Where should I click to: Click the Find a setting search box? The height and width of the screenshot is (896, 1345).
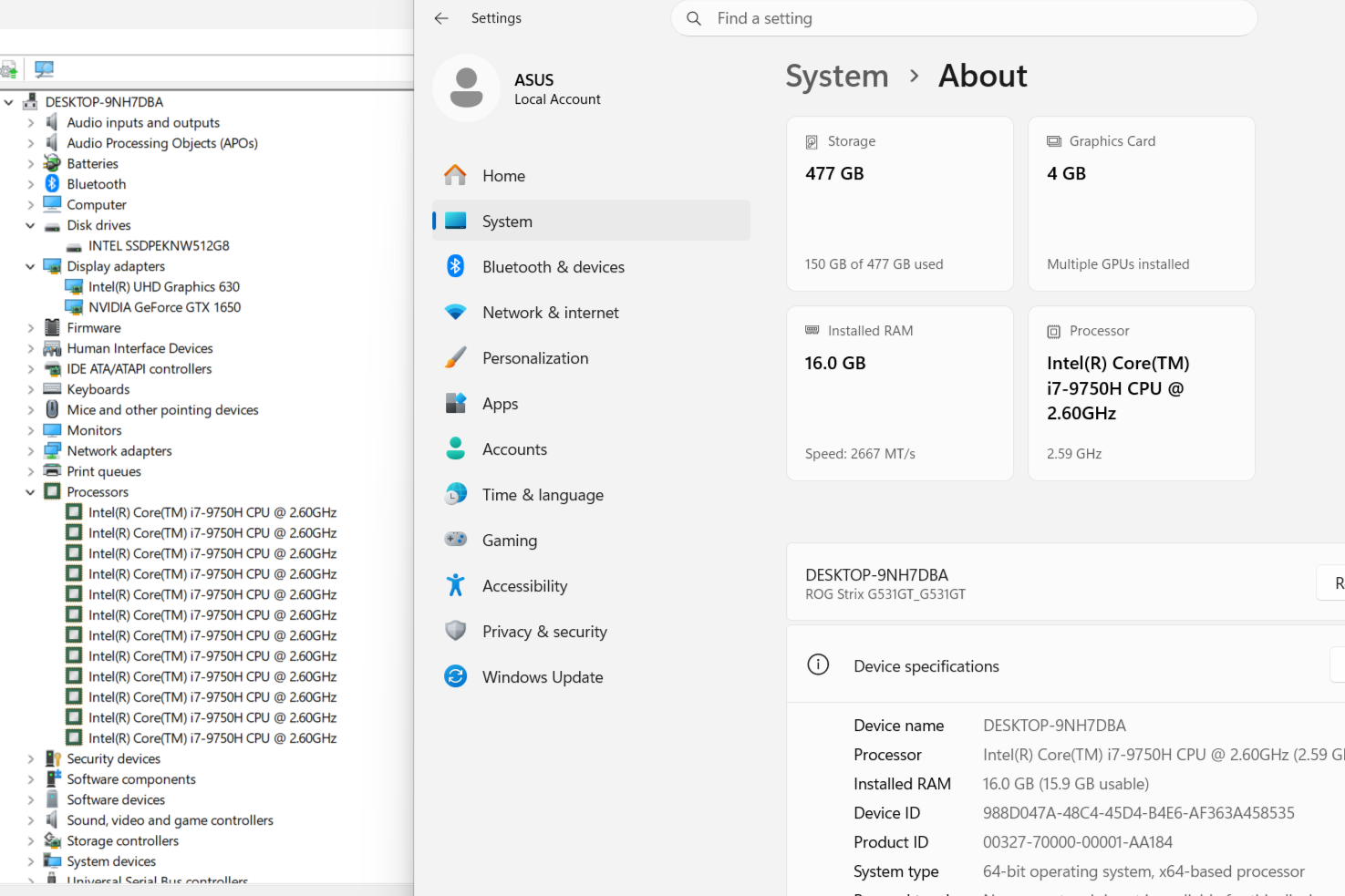(x=964, y=18)
